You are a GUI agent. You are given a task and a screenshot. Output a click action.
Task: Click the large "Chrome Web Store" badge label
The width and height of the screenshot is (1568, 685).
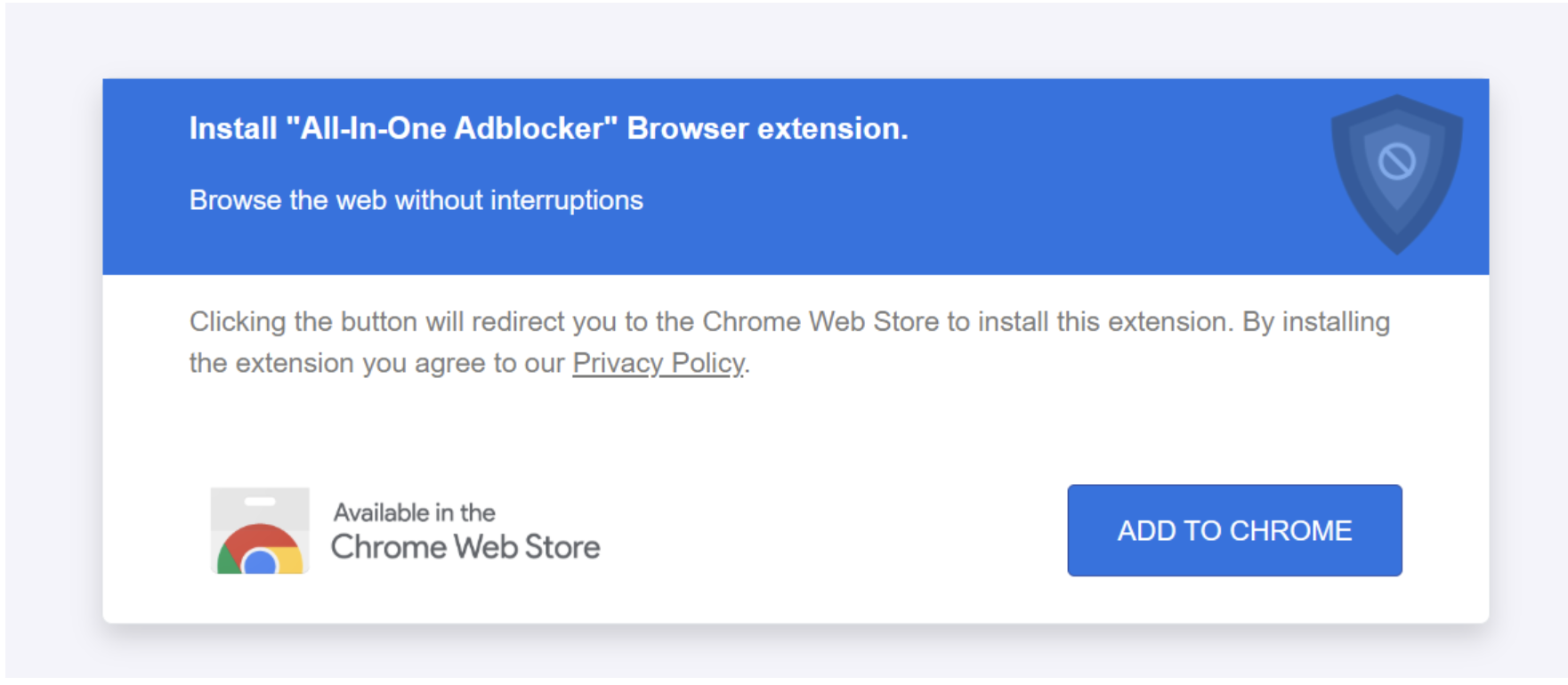[465, 547]
